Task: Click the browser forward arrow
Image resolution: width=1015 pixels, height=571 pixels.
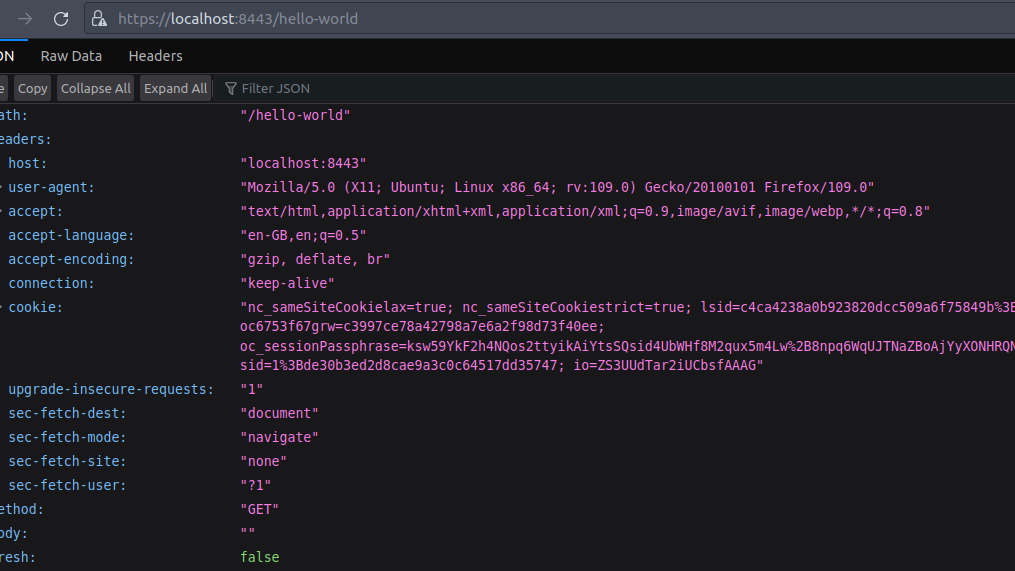Action: tap(25, 19)
